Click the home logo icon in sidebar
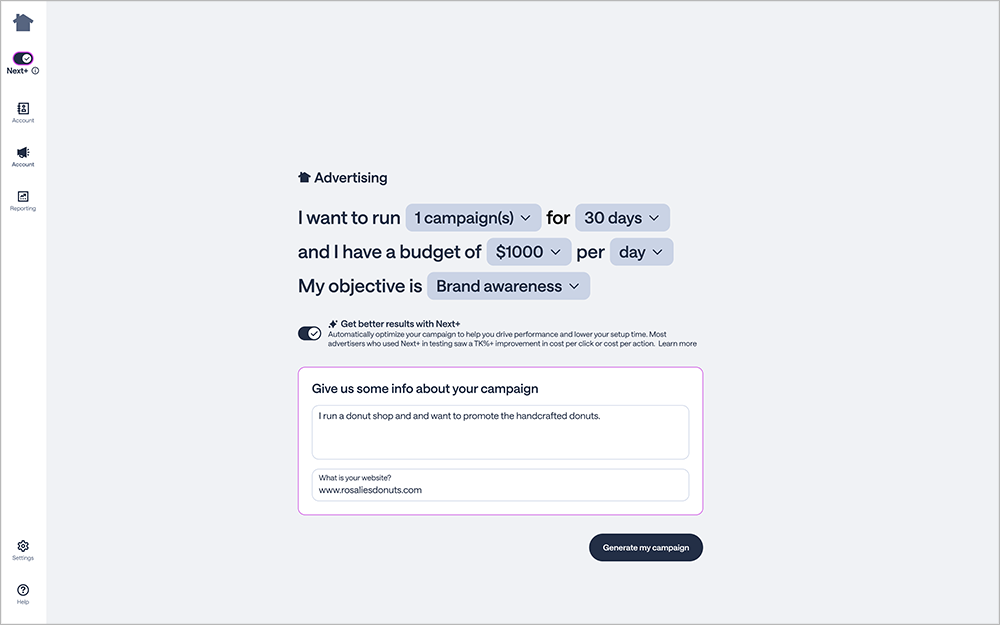This screenshot has height=625, width=1000. [x=23, y=22]
